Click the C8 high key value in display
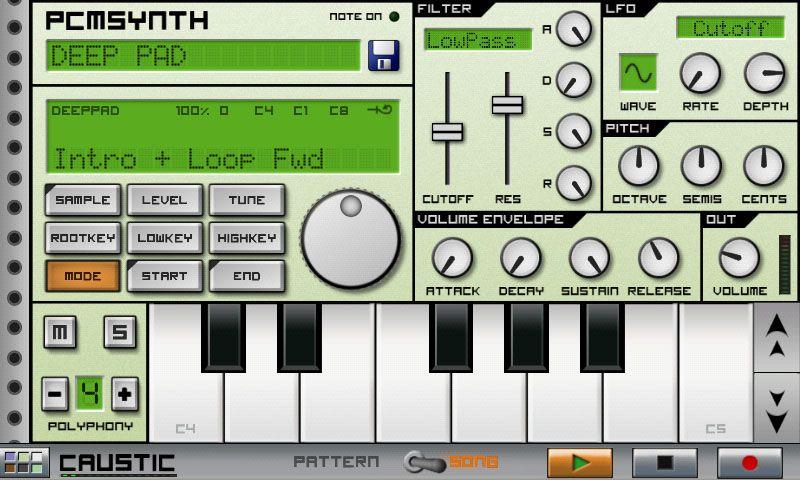Image resolution: width=800 pixels, height=480 pixels. tap(338, 111)
